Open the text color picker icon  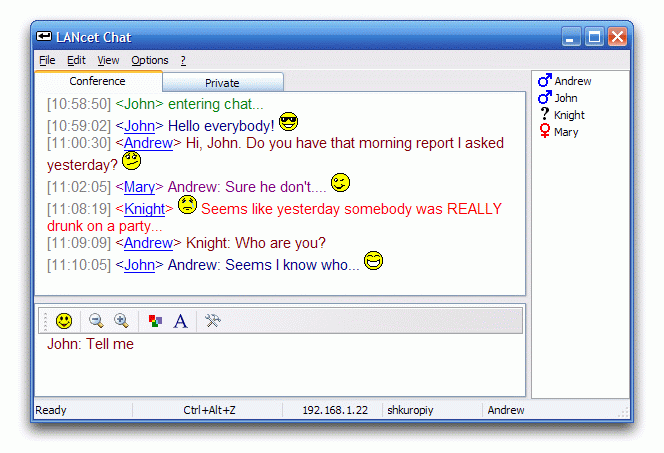pyautogui.click(x=154, y=321)
